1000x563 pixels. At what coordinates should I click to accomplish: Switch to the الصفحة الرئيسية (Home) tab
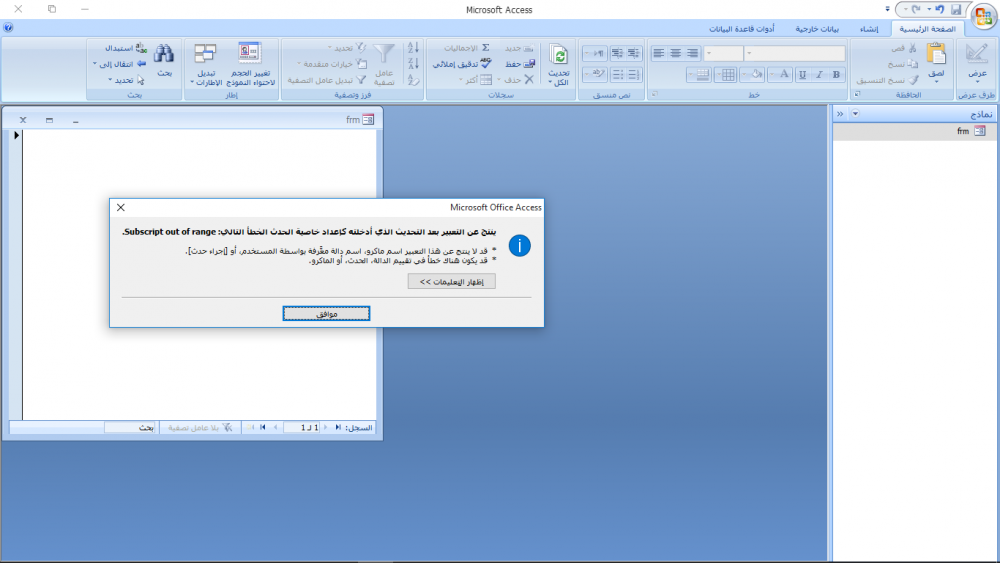927,29
